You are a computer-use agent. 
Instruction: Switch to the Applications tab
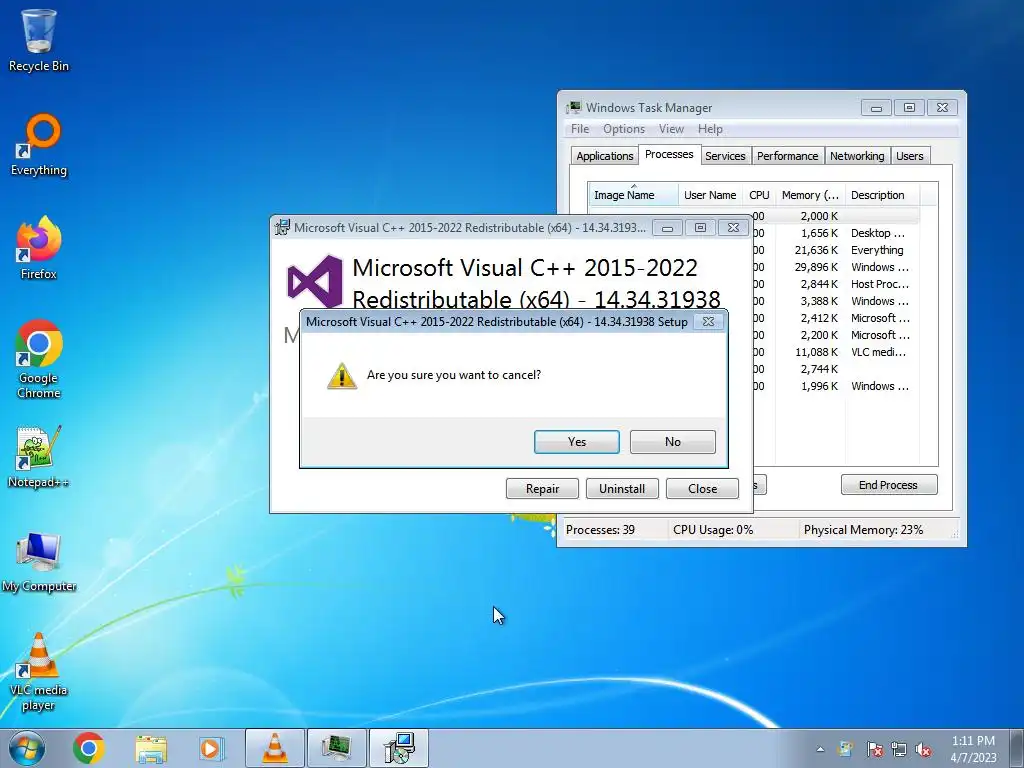[x=604, y=156]
